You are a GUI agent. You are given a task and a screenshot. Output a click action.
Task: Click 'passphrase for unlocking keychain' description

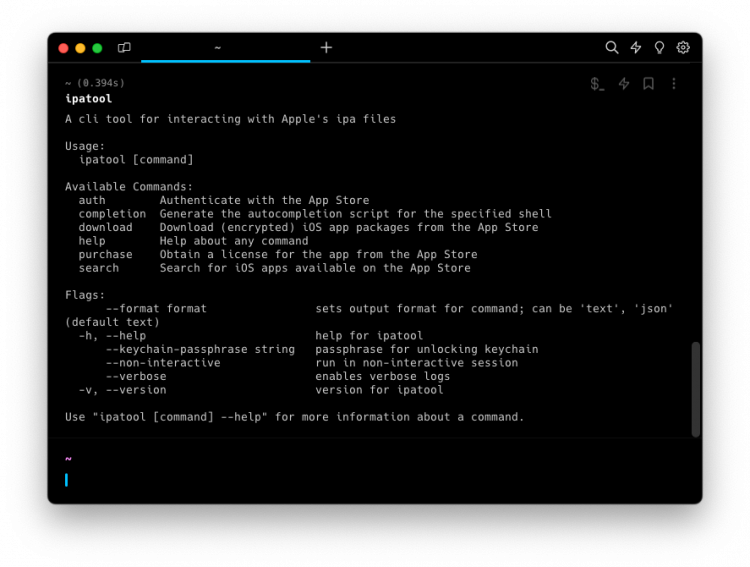click(427, 349)
